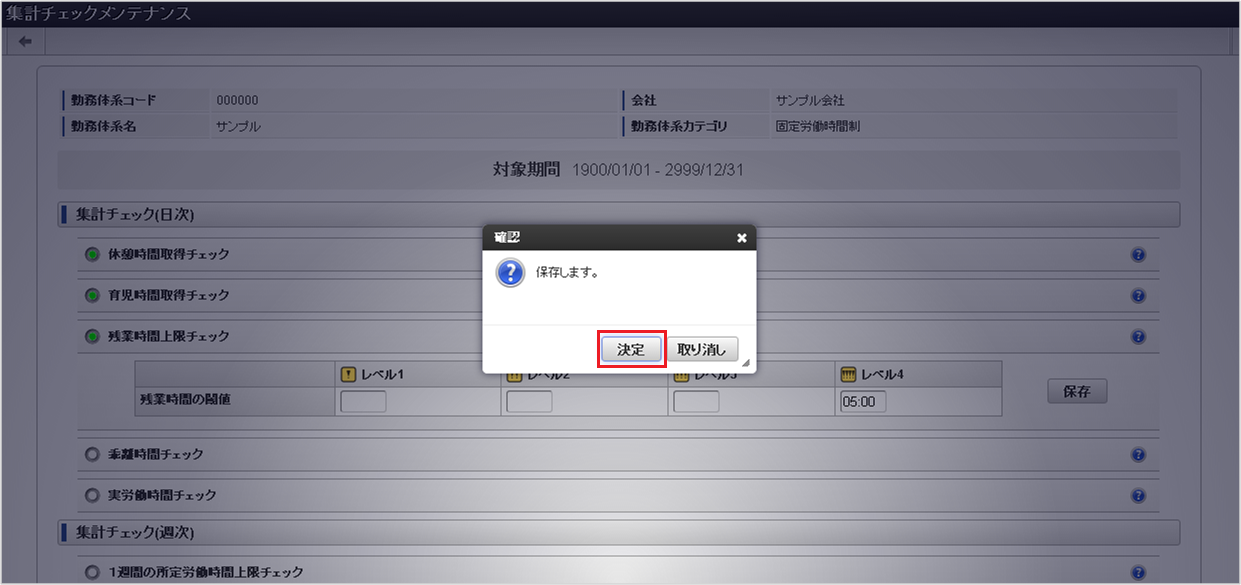Focus the レベル1 残業時間の閾値 input field
The image size is (1241, 585).
[x=363, y=402]
